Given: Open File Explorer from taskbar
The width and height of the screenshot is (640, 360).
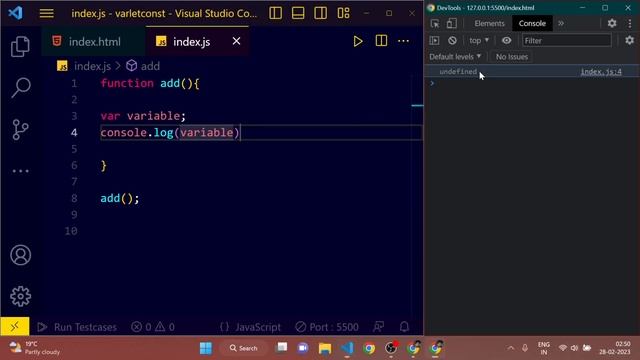Looking at the screenshot, I should [x=325, y=348].
